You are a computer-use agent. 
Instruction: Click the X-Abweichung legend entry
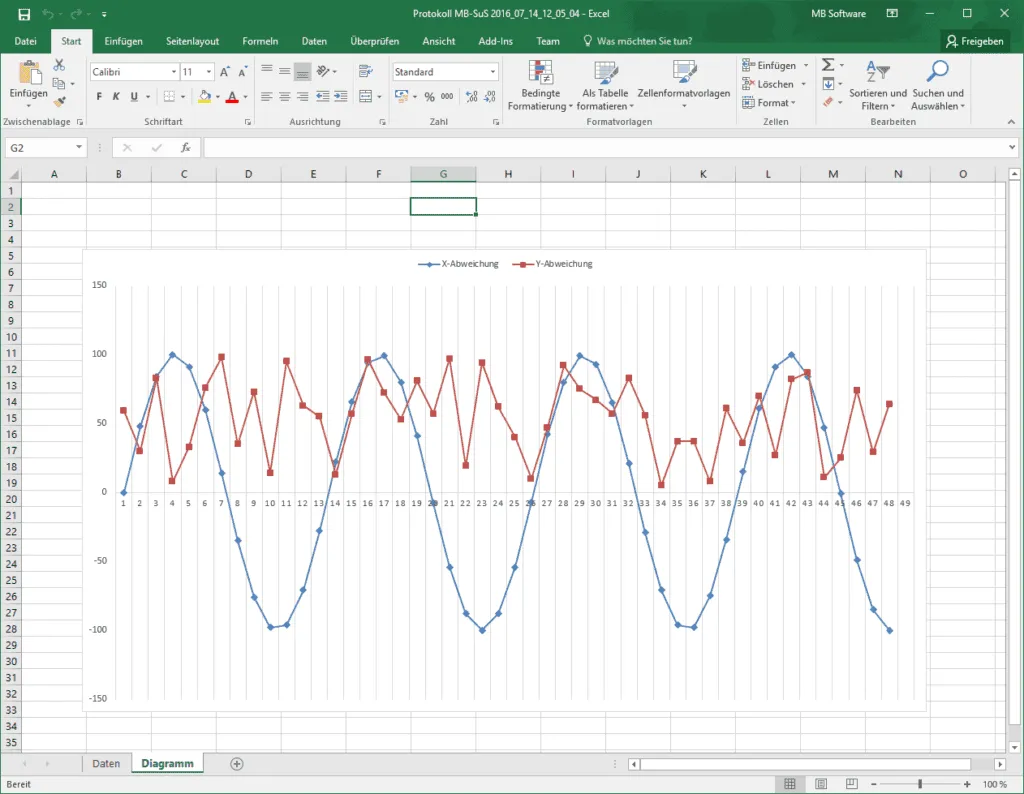[x=458, y=264]
